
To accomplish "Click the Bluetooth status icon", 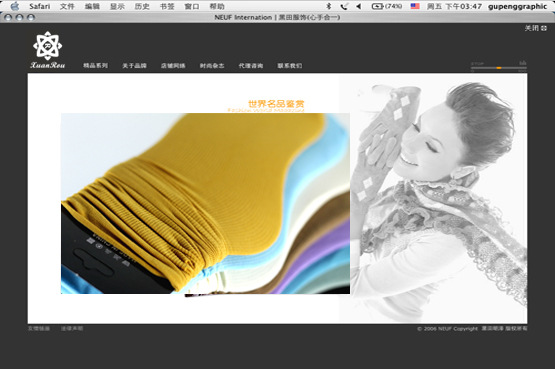I will tap(328, 6).
